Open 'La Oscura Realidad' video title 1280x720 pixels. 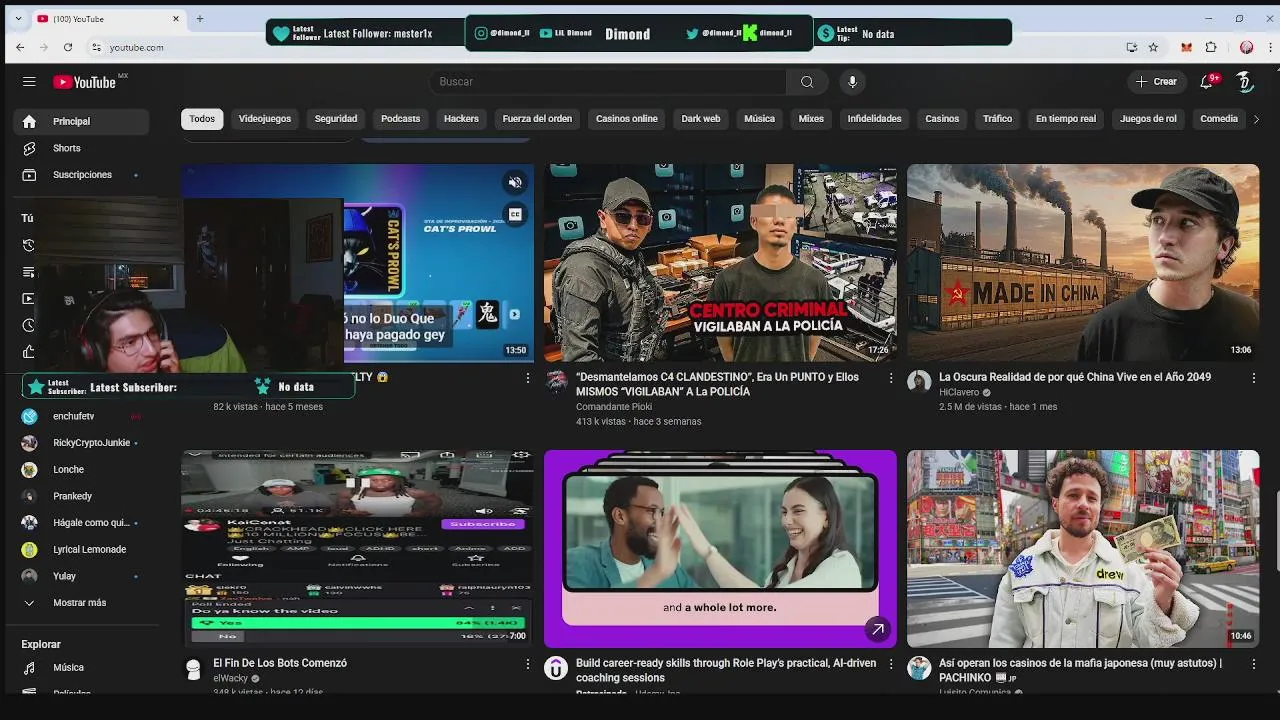1075,377
